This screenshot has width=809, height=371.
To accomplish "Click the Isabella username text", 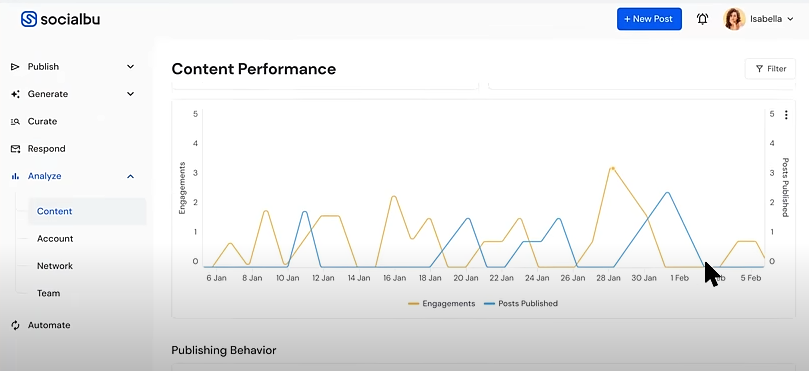I will coord(766,19).
